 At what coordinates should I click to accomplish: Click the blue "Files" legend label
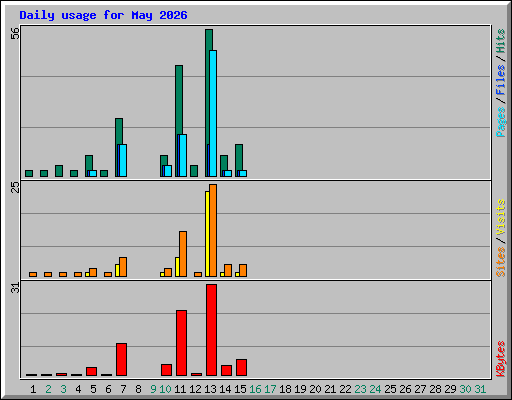[500, 79]
